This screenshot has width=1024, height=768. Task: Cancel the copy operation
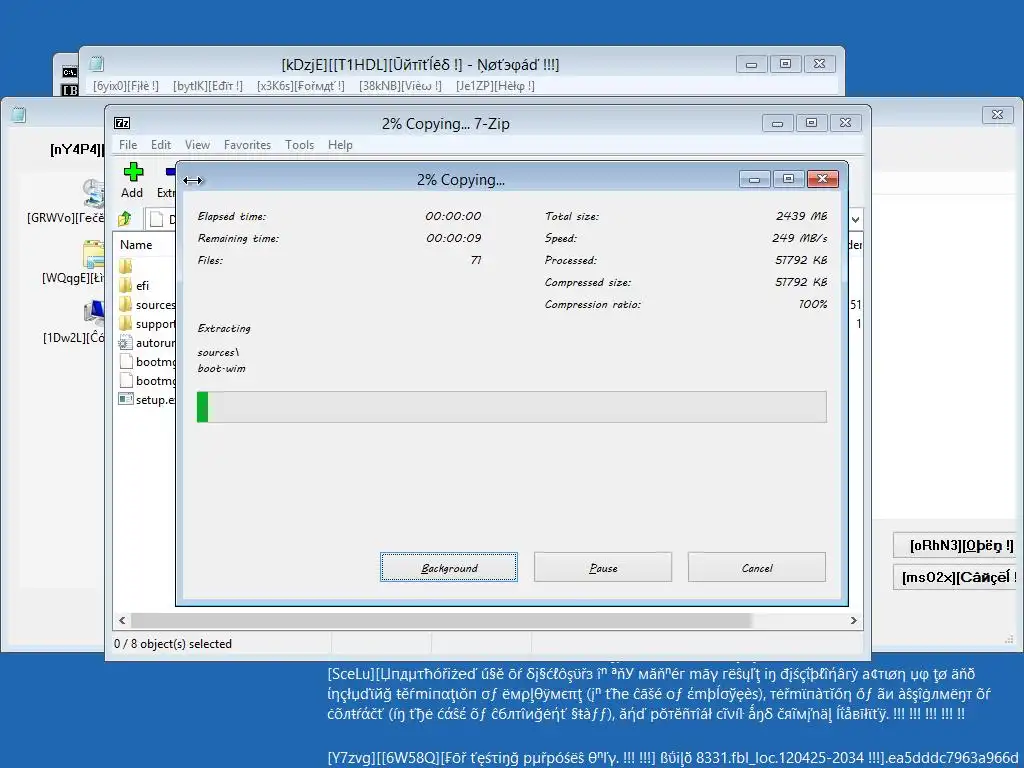[x=756, y=568]
